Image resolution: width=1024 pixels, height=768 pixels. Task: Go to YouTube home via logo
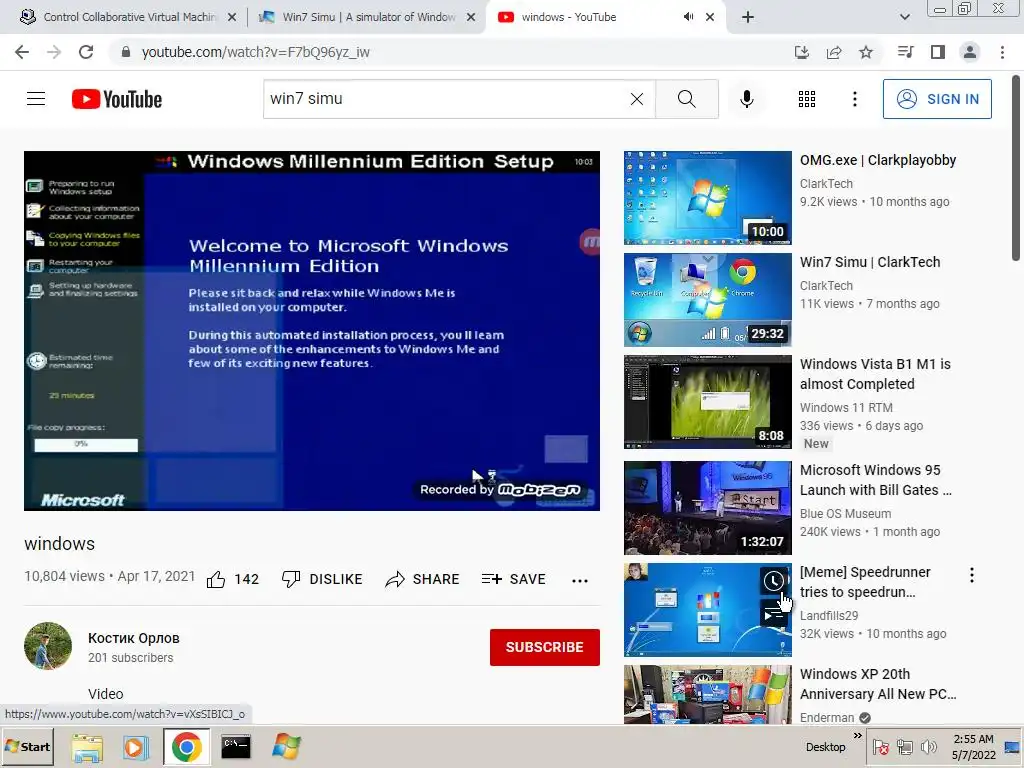tap(117, 99)
